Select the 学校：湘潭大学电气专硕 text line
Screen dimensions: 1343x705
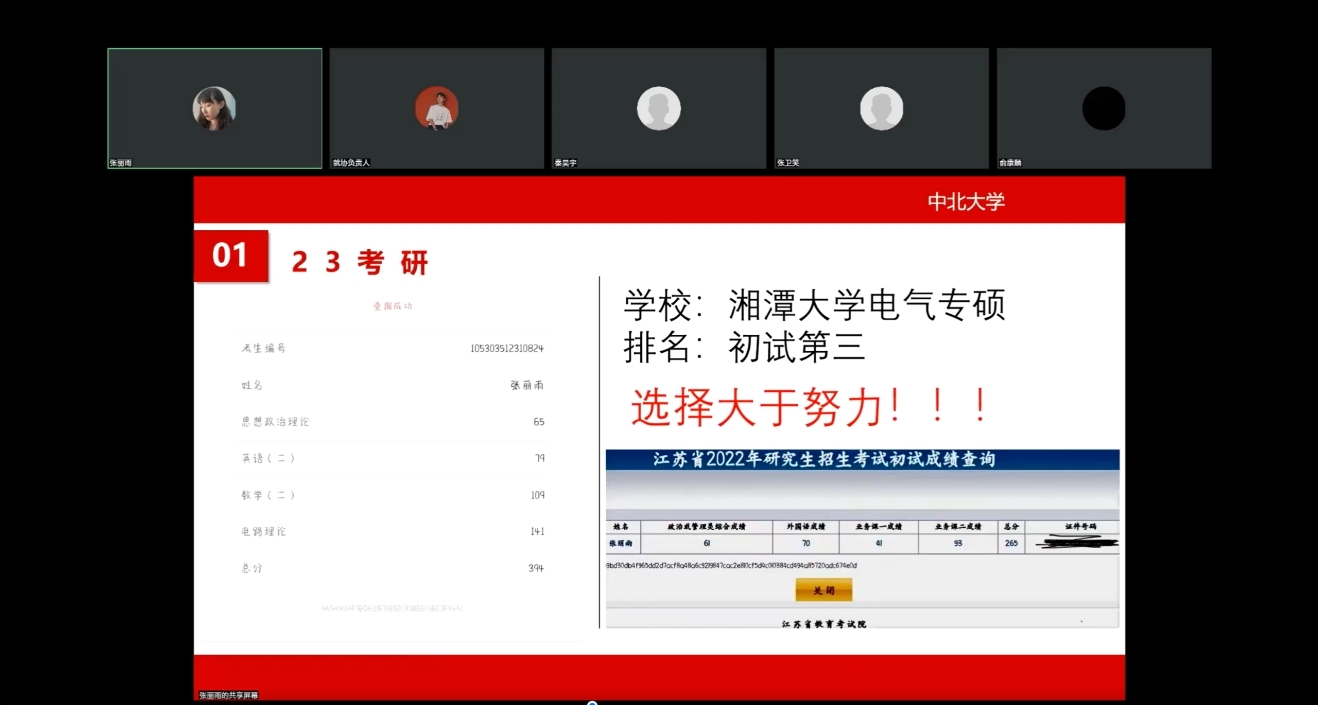[x=814, y=304]
